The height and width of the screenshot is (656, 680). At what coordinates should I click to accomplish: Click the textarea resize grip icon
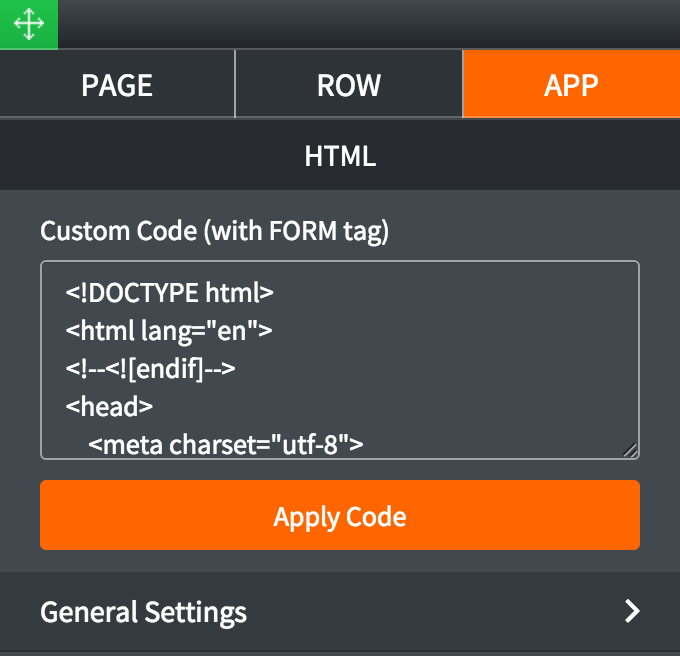point(630,450)
